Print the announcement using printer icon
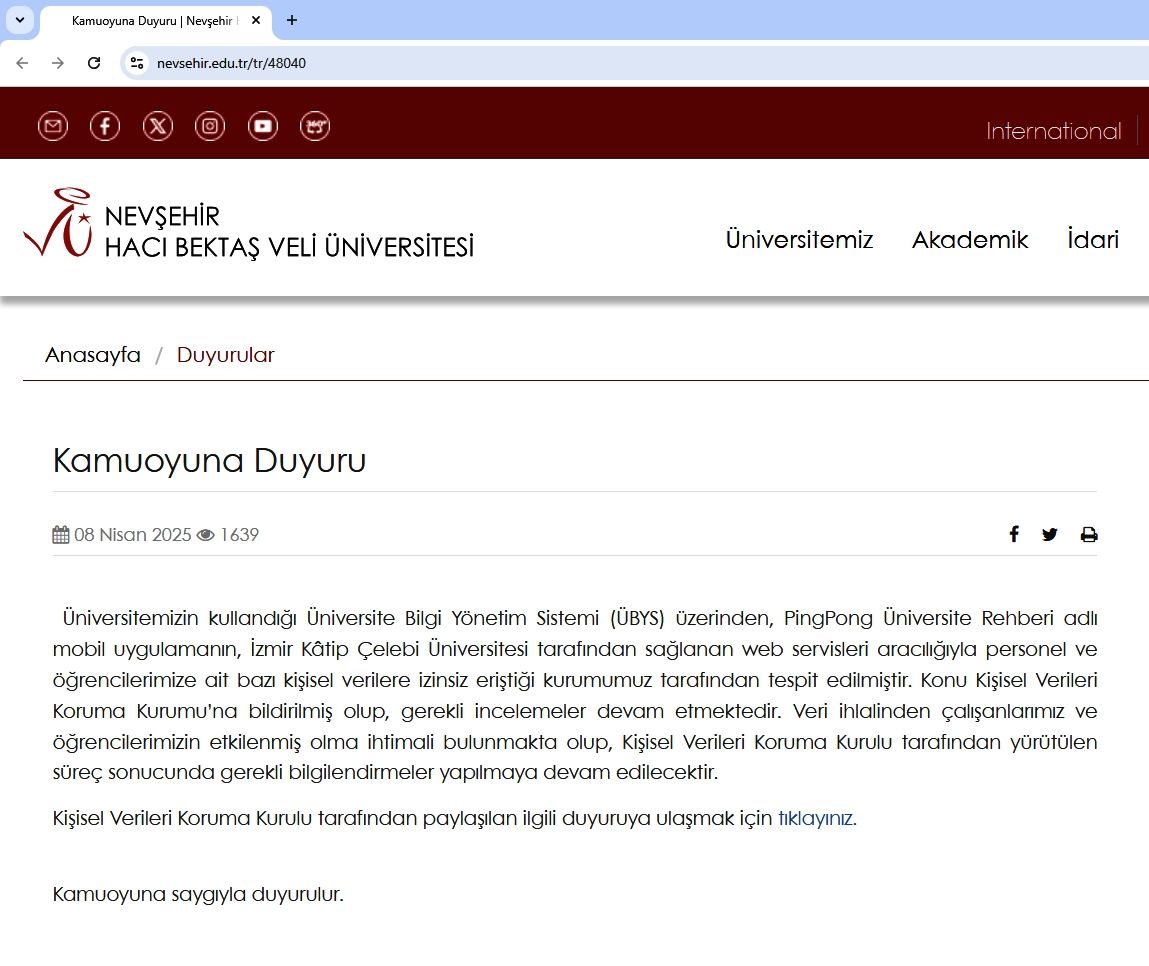Image resolution: width=1149 pixels, height=966 pixels. pos(1089,534)
